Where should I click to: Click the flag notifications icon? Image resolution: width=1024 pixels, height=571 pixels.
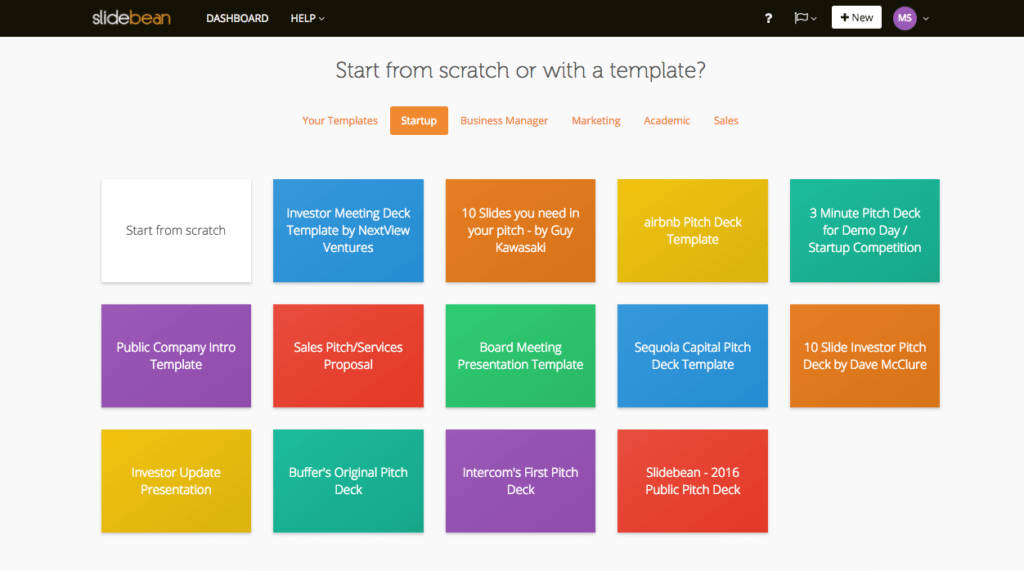coord(801,18)
